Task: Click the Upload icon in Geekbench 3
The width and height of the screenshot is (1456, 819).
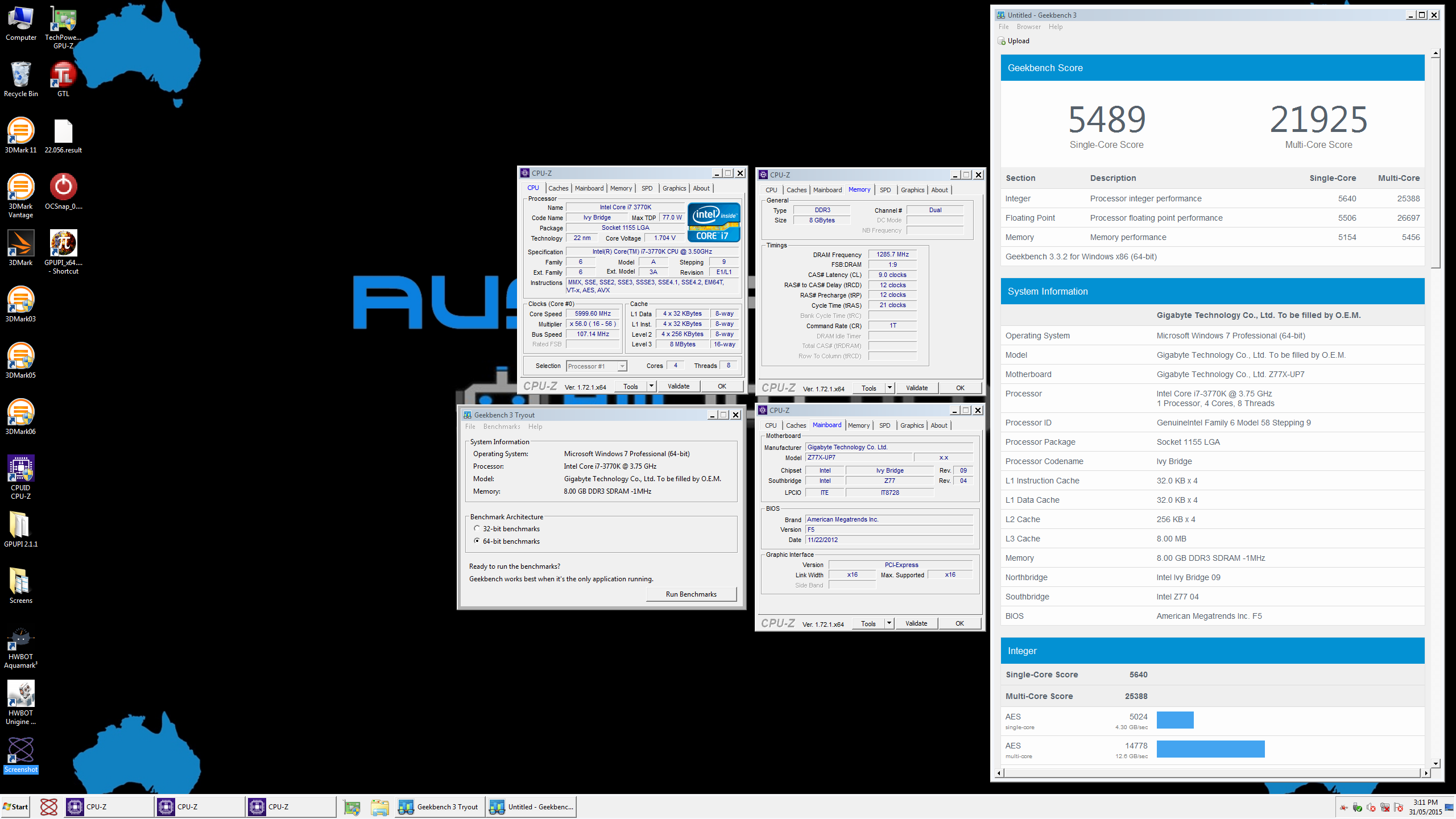Action: coord(1002,41)
